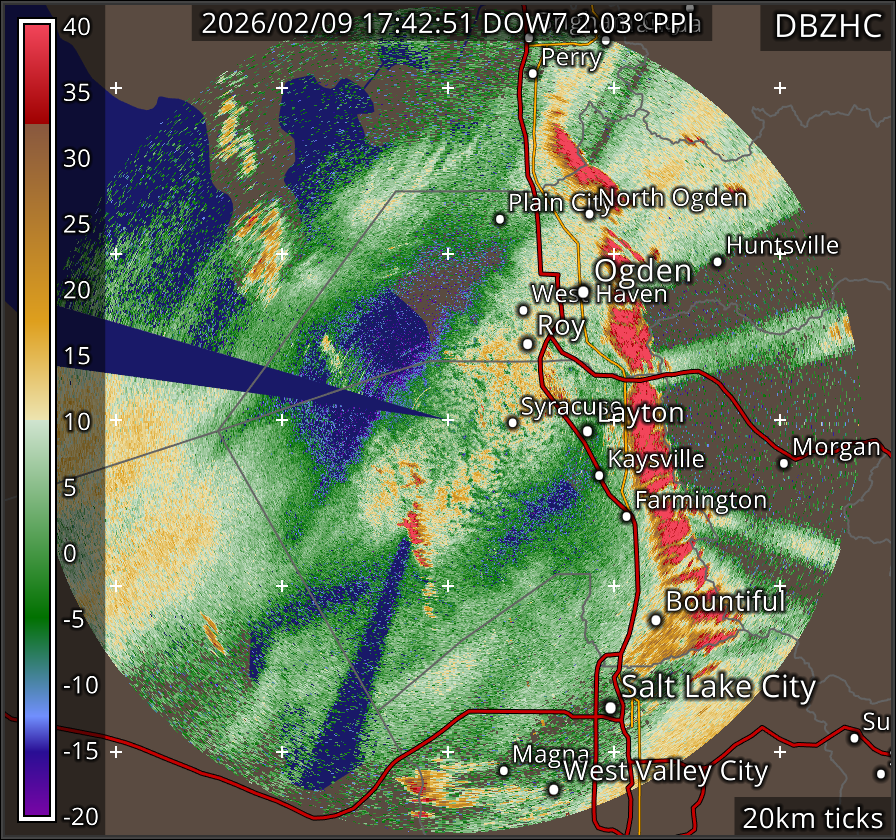Click the timestamp DOW7 PPI header text
Viewport: 896px width, 840px height.
coord(451,24)
